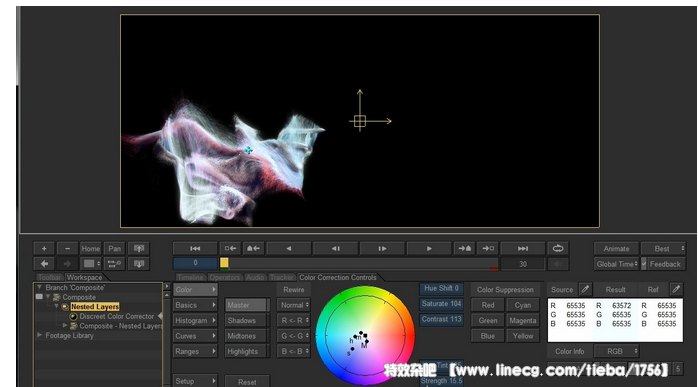Switch to the Operators tab
Viewport: 698px width, 387px height.
[225, 277]
